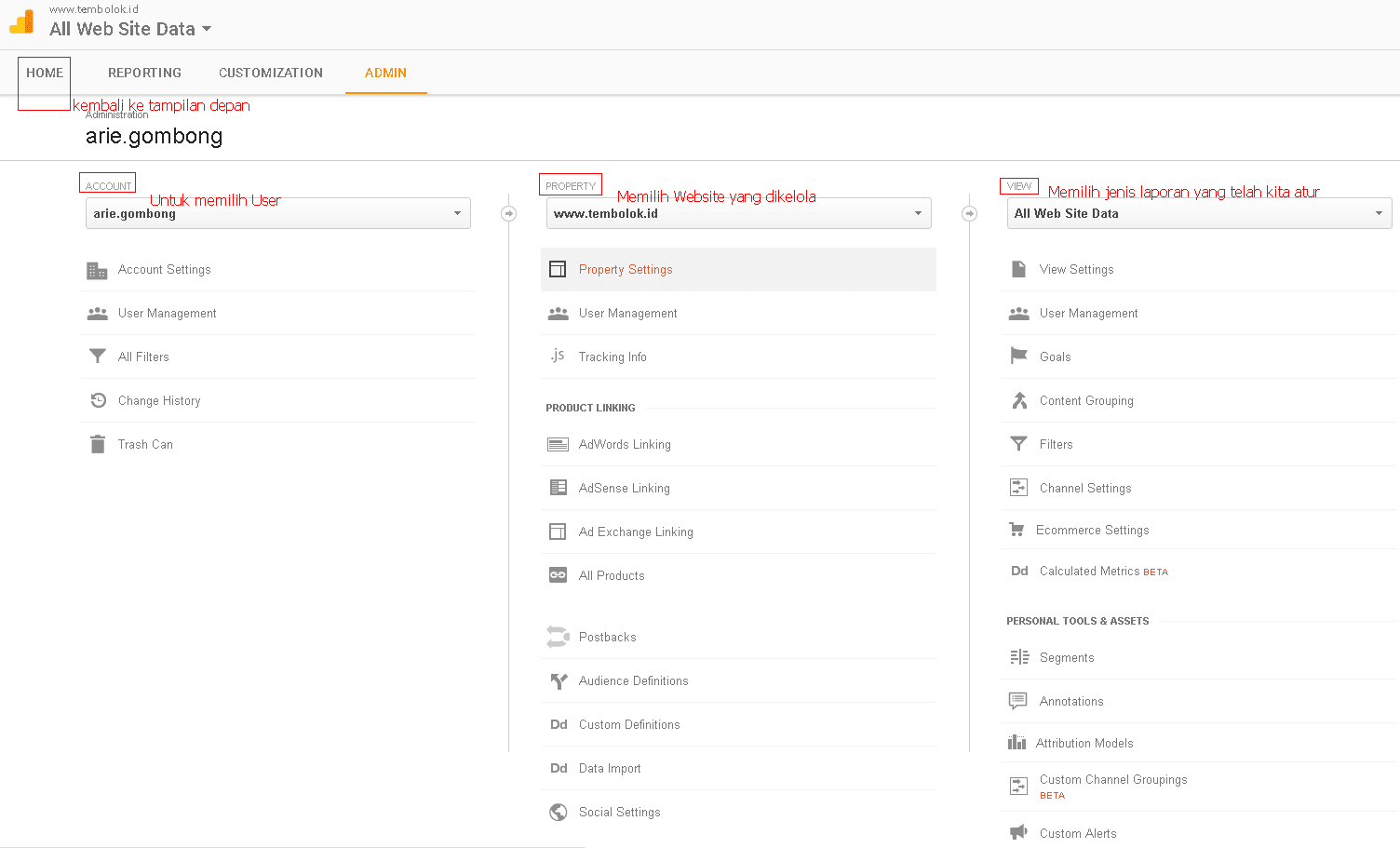Click the Account Settings building icon
Screen dimensions: 1400x848
pyautogui.click(x=97, y=270)
